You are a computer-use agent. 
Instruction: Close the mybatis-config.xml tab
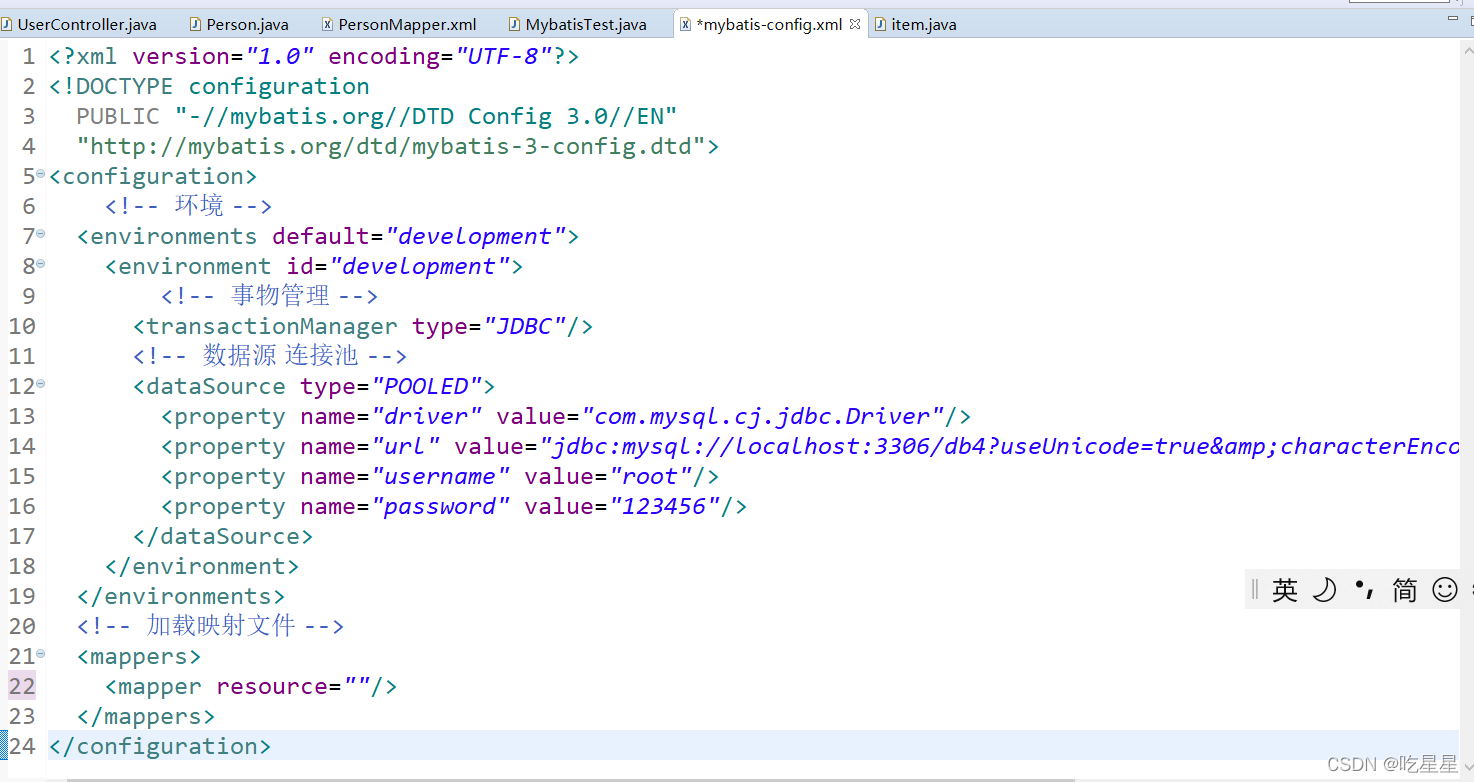click(x=855, y=24)
